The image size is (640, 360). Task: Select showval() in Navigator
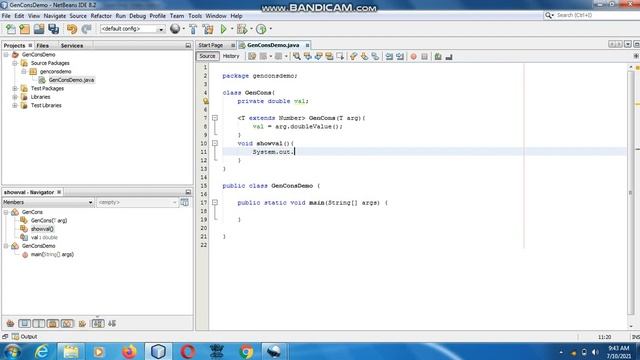pos(42,229)
